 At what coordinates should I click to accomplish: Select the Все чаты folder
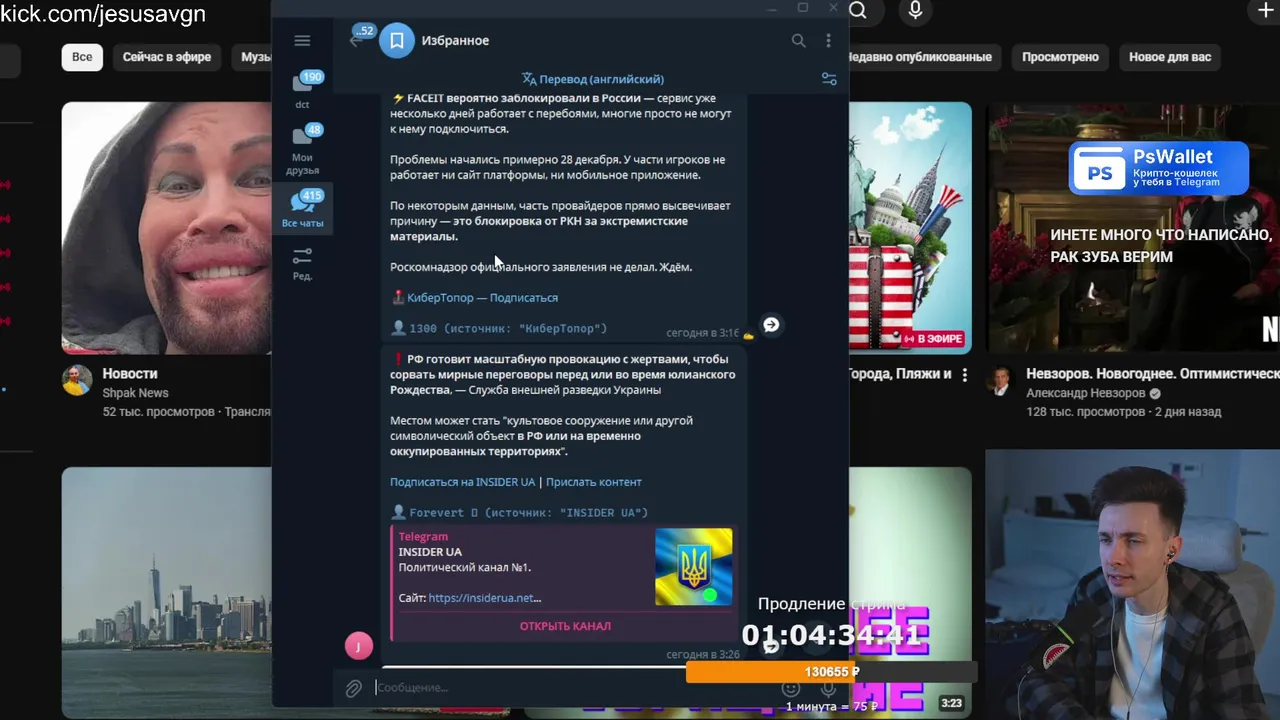(302, 209)
